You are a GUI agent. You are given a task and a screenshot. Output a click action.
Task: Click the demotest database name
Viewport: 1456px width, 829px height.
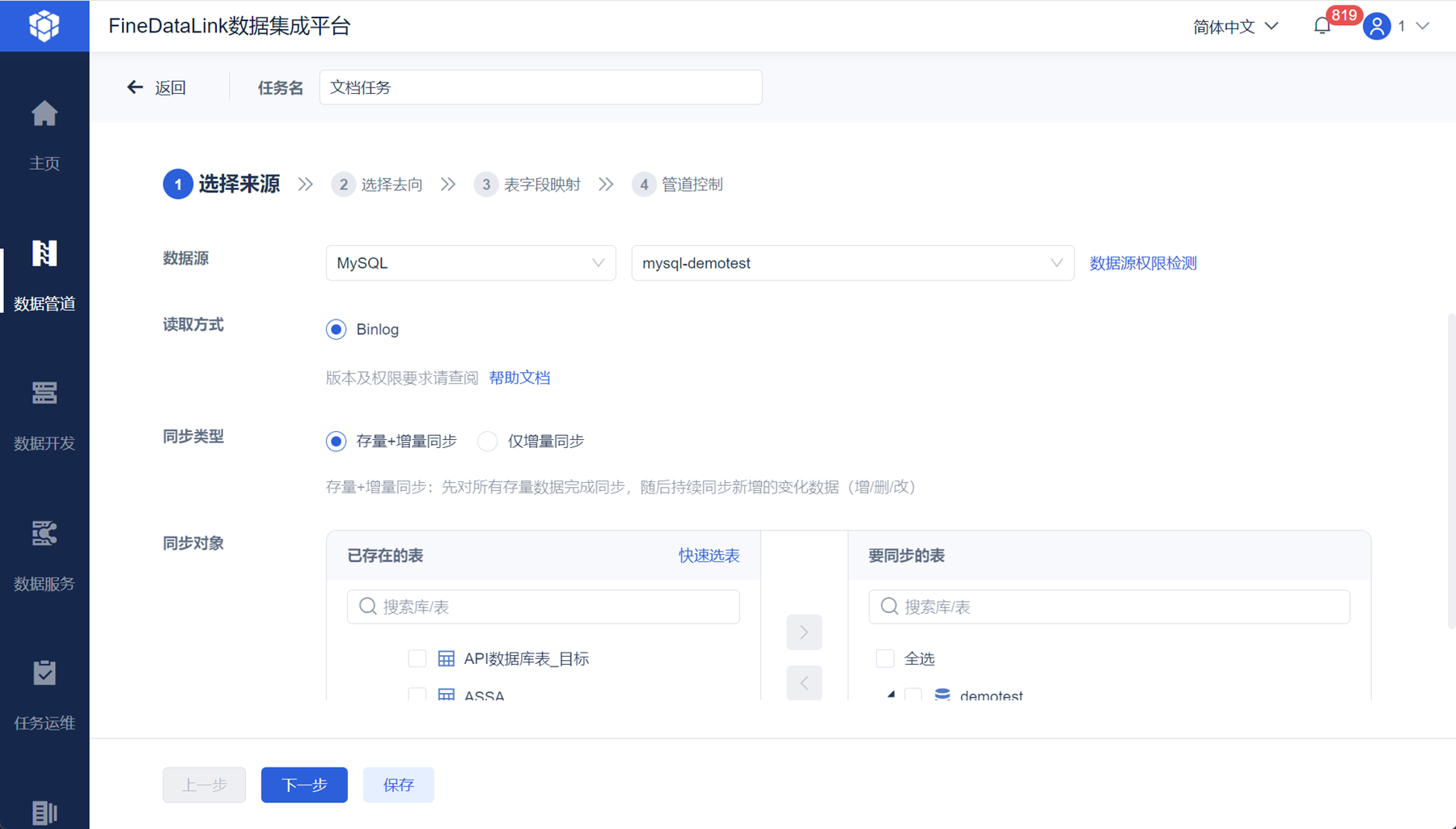(991, 695)
